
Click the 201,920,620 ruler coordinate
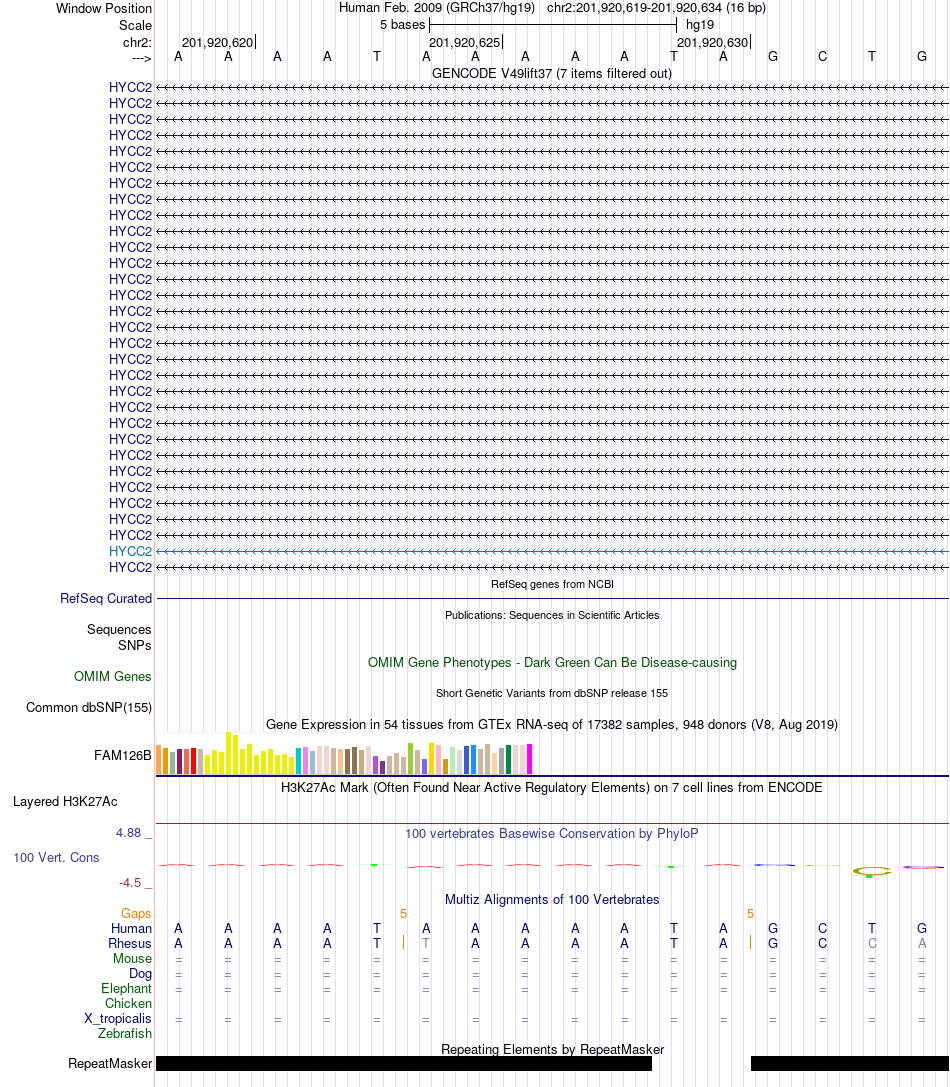pyautogui.click(x=218, y=42)
